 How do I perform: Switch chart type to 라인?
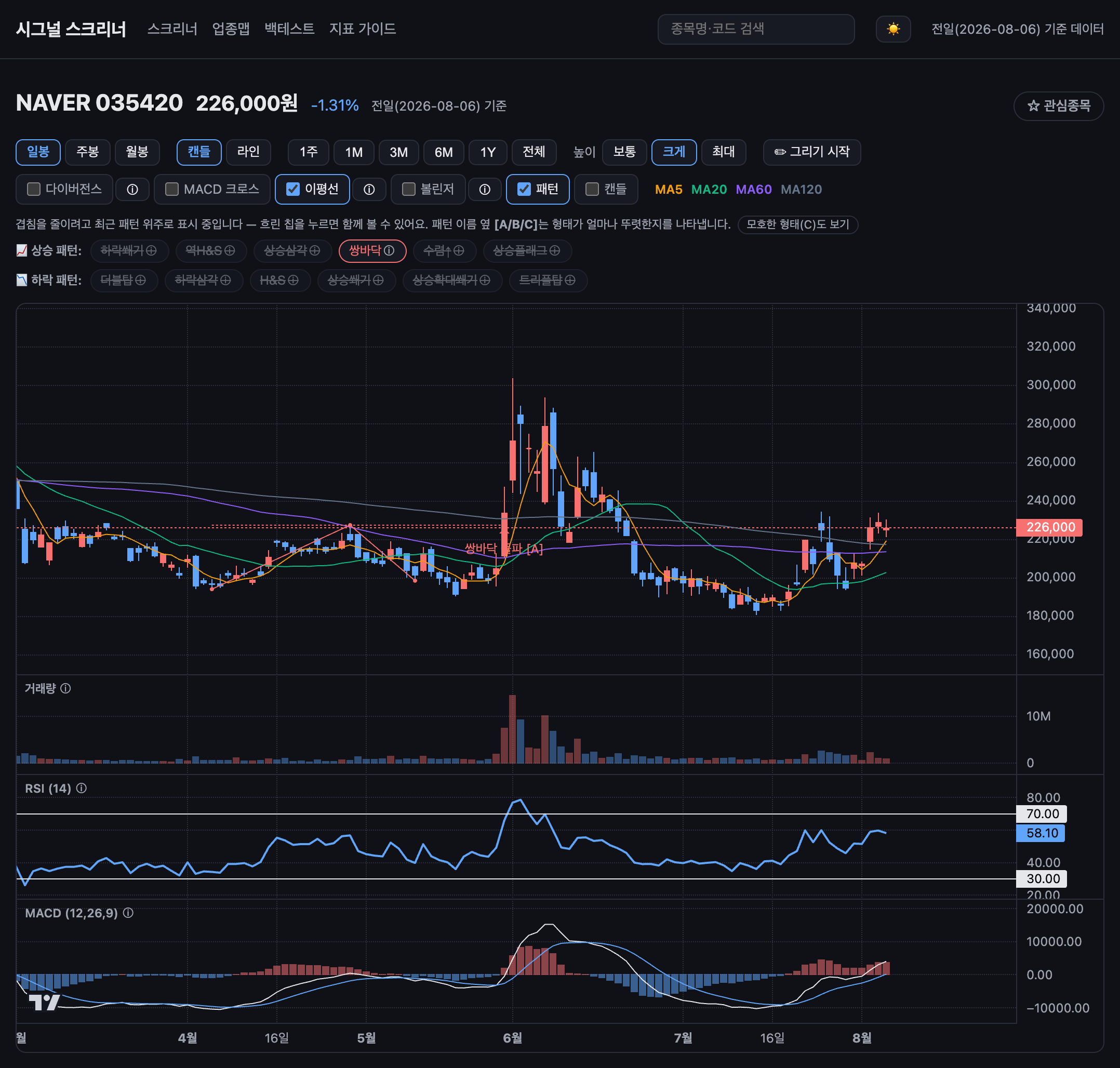(248, 152)
